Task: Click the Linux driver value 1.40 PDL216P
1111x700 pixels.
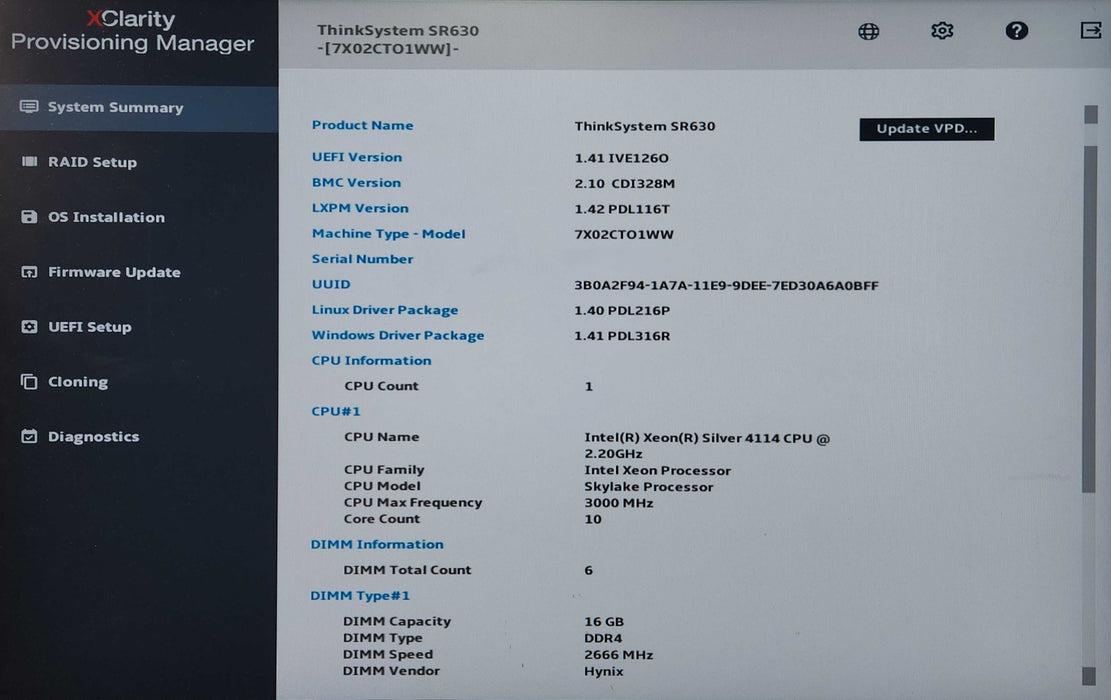Action: click(x=622, y=310)
